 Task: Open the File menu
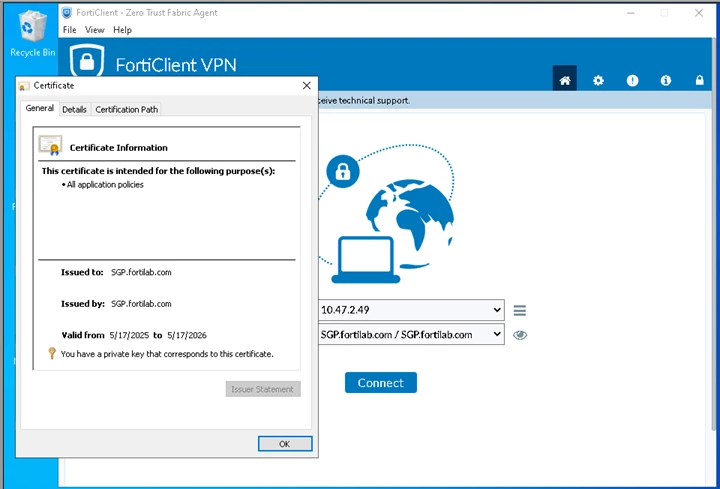point(69,30)
